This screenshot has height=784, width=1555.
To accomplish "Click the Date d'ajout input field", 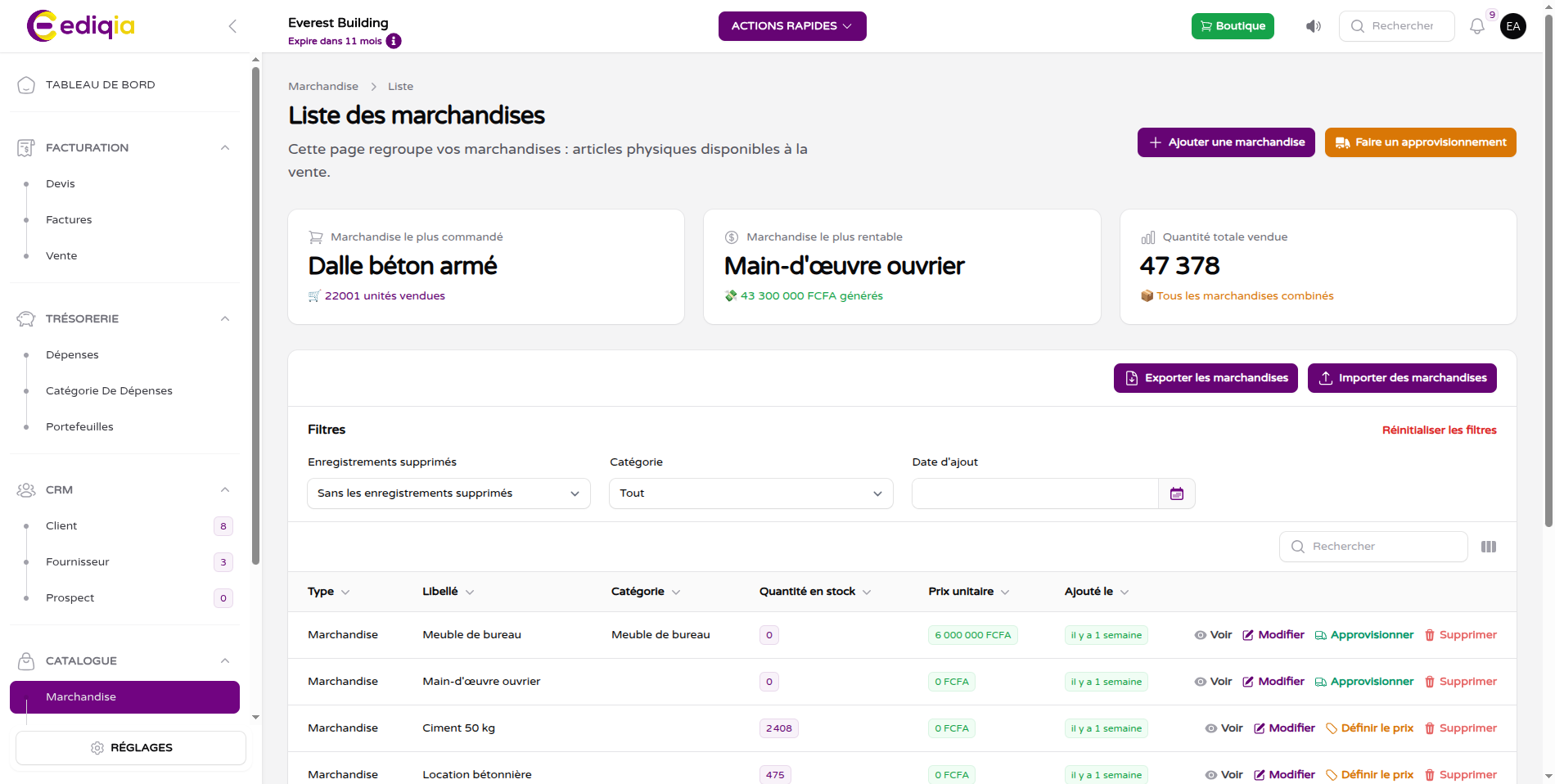I will point(1035,493).
